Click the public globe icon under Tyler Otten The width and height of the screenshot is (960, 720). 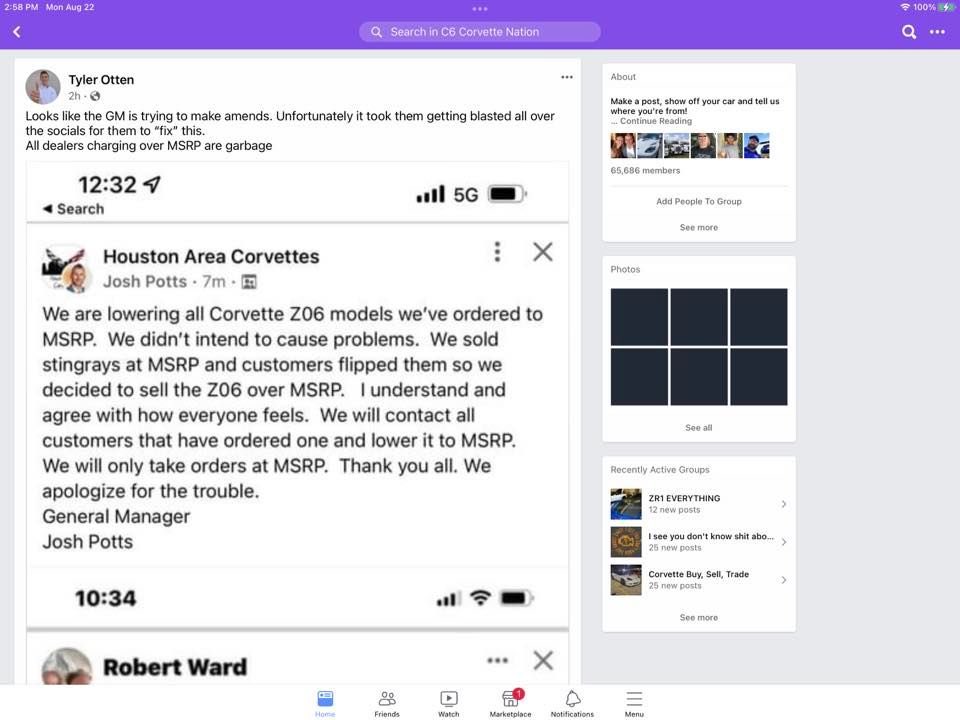(95, 96)
